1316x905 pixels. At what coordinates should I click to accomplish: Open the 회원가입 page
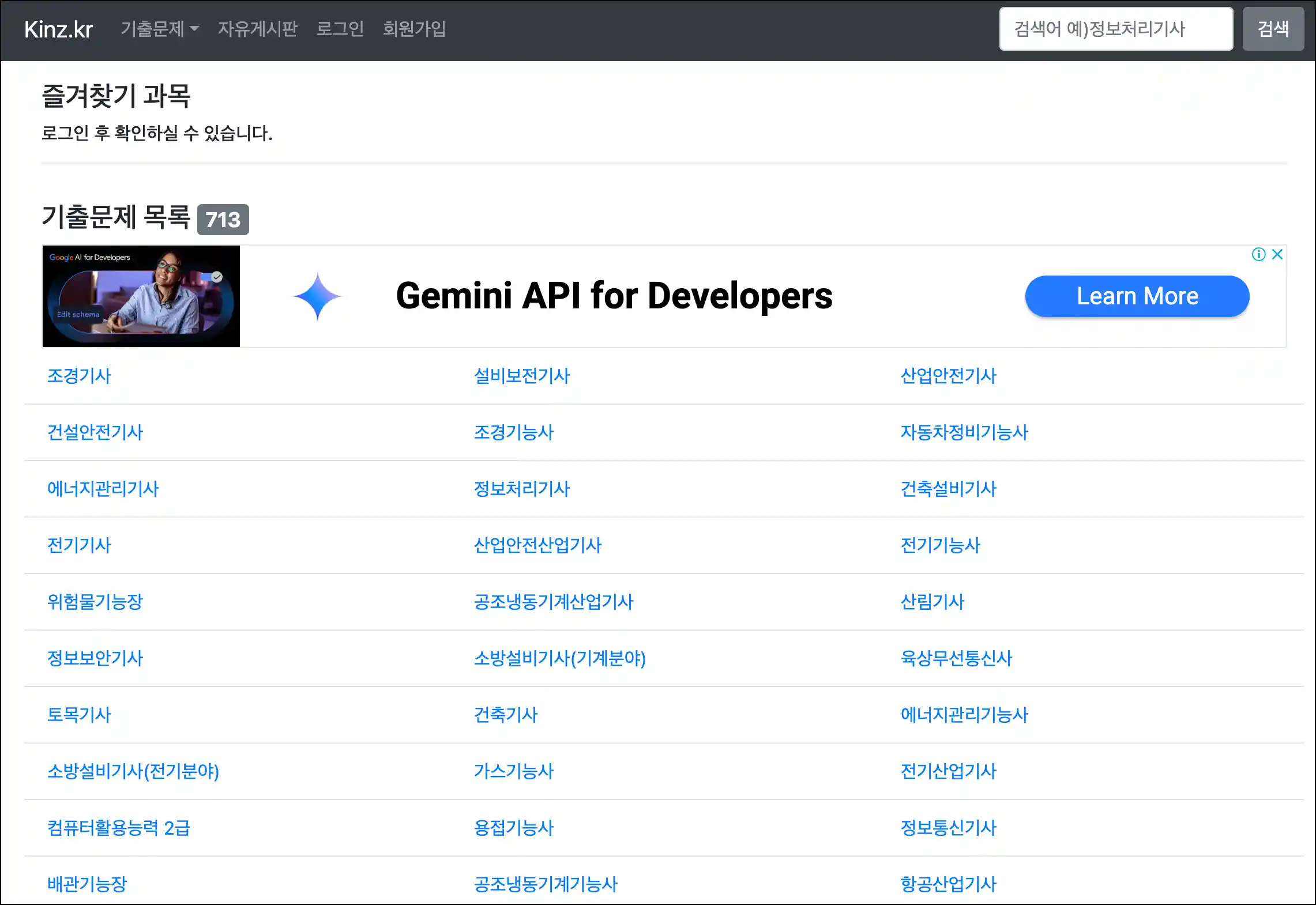tap(415, 29)
